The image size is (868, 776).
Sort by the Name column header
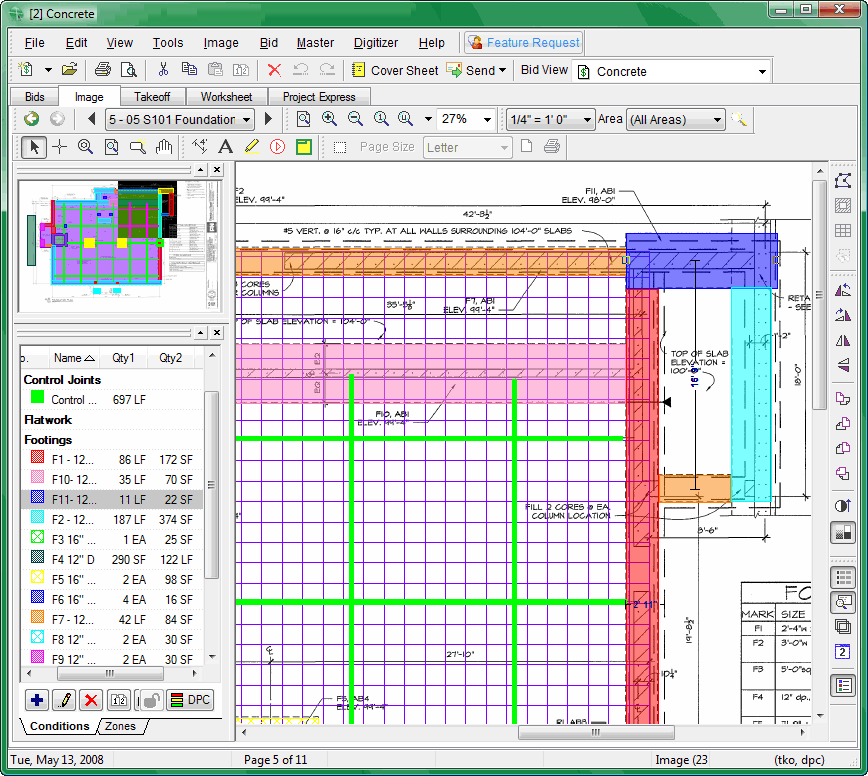coord(74,358)
